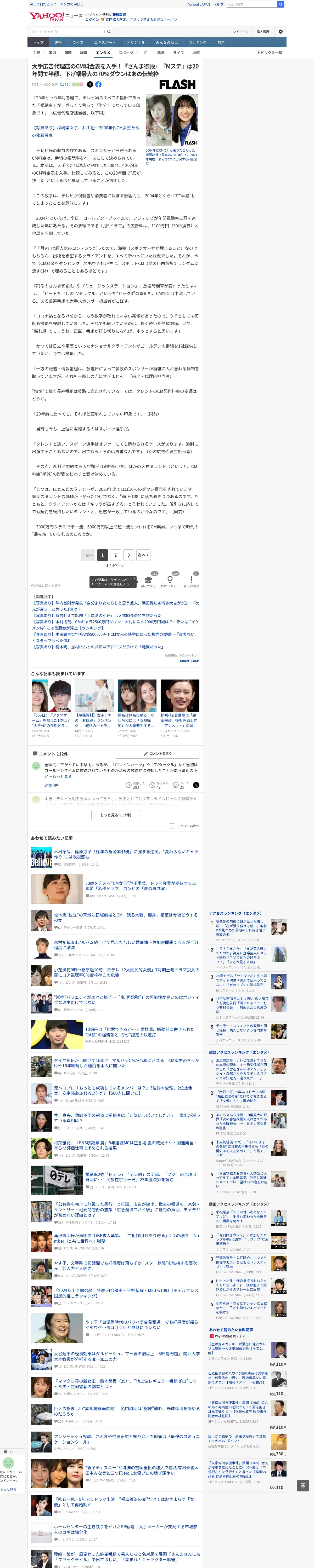The image size is (314, 1568).
Task: Open the 速報 navigation tab
Action: [x=58, y=43]
